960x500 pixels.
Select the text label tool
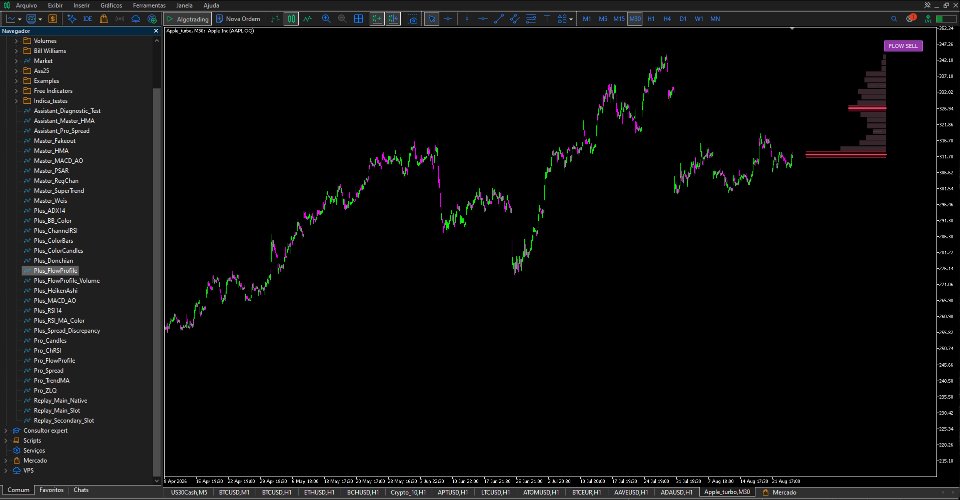[547, 19]
